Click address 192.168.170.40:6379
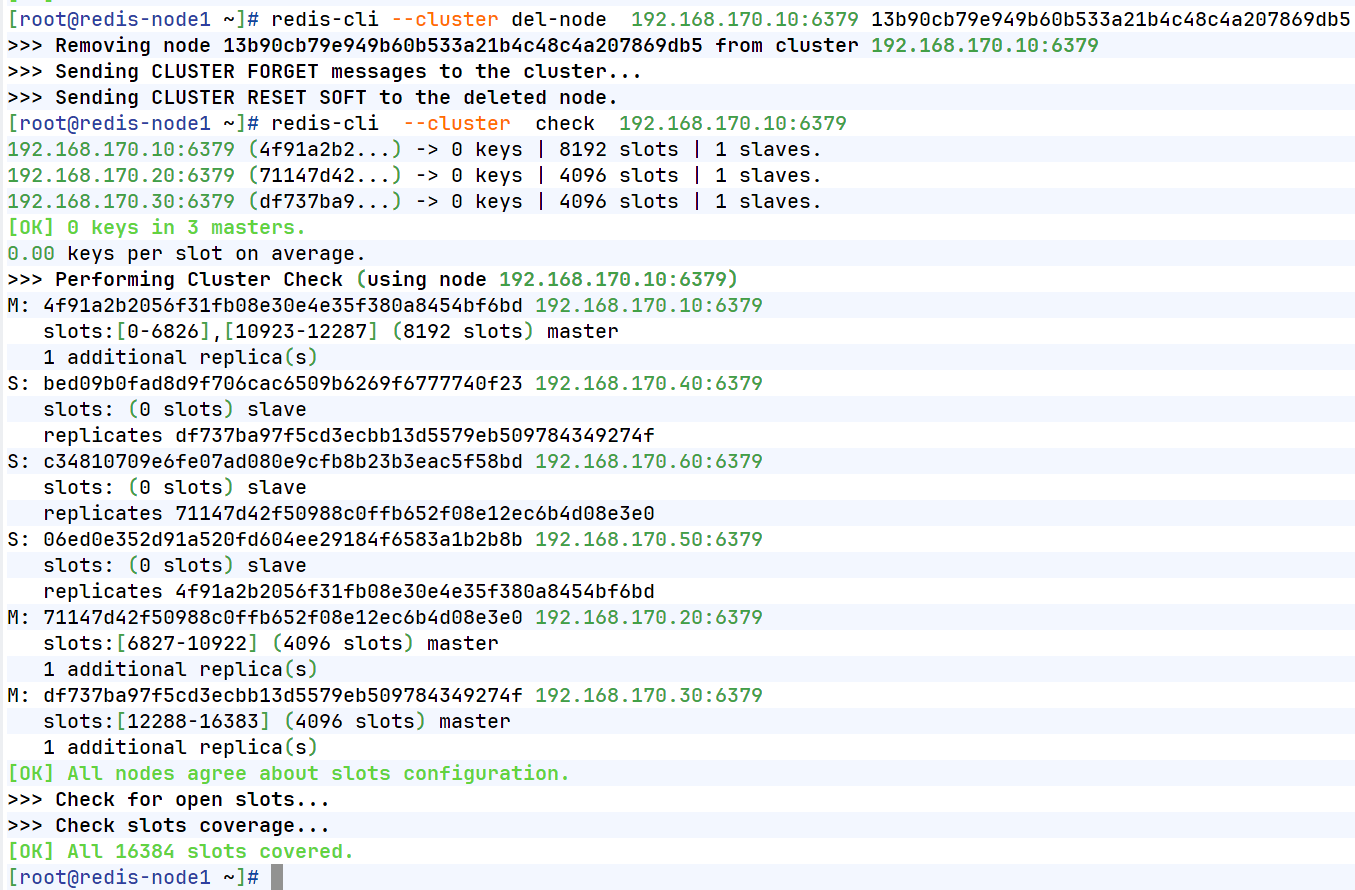This screenshot has width=1355, height=890. click(649, 383)
